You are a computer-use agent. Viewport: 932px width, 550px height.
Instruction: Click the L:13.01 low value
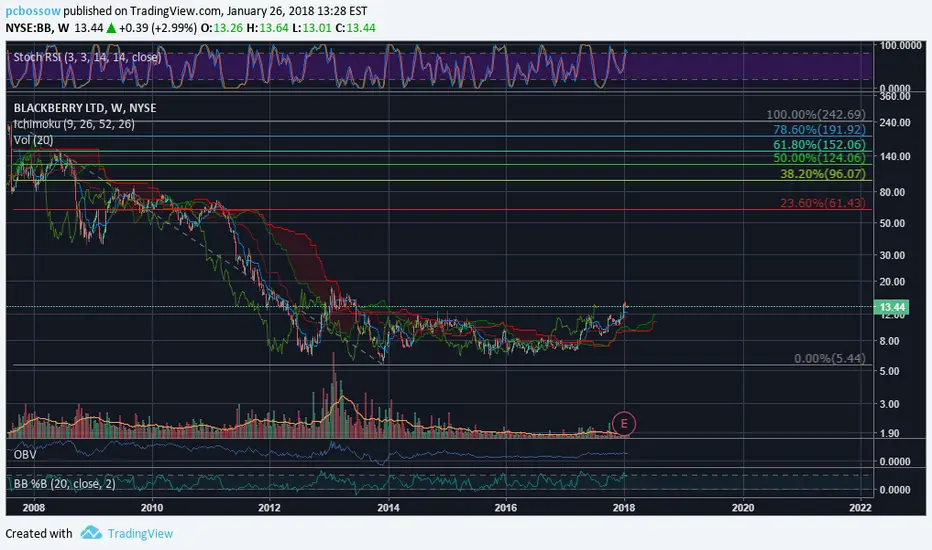311,28
